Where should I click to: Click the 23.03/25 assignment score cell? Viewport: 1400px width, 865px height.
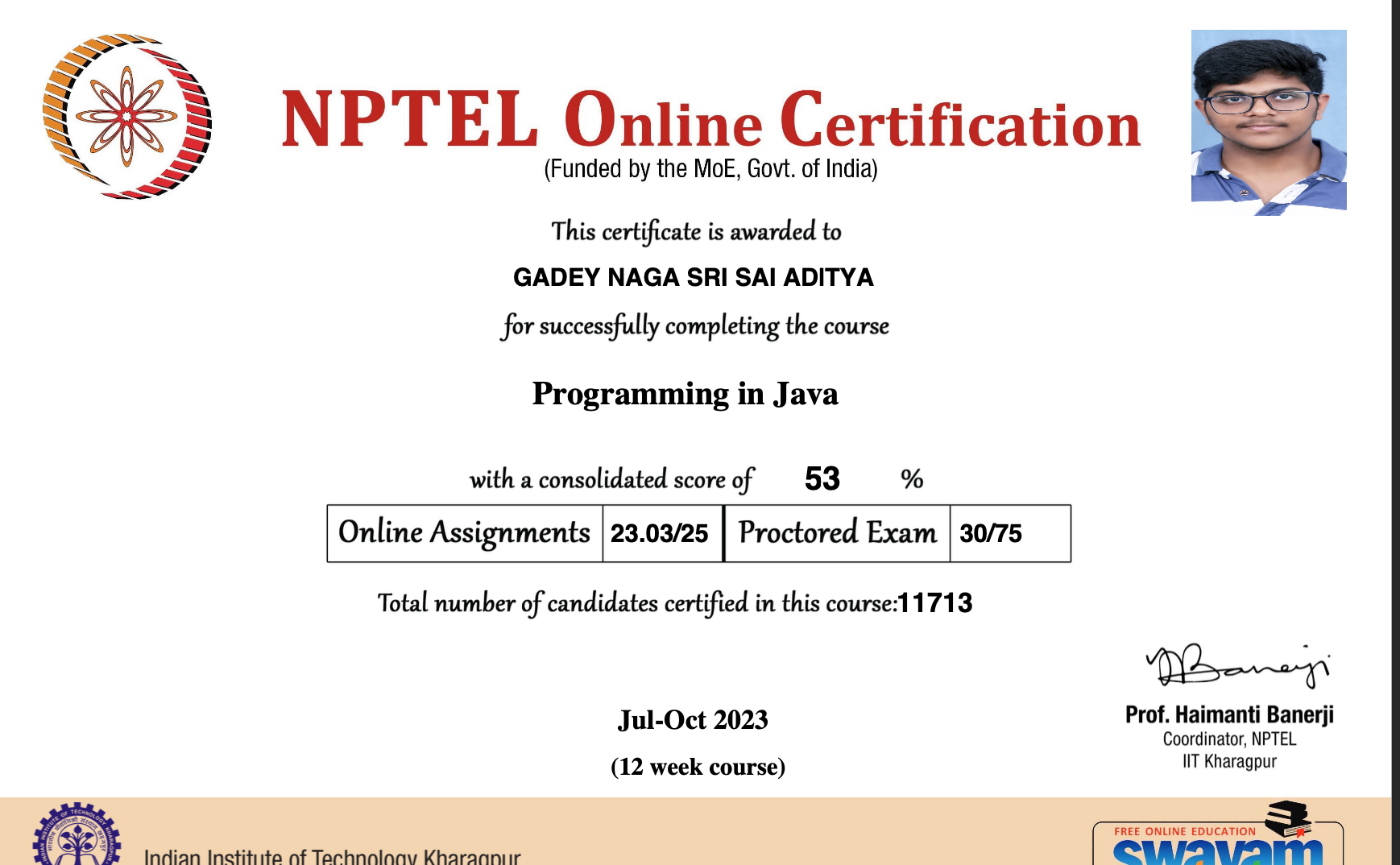coord(663,533)
